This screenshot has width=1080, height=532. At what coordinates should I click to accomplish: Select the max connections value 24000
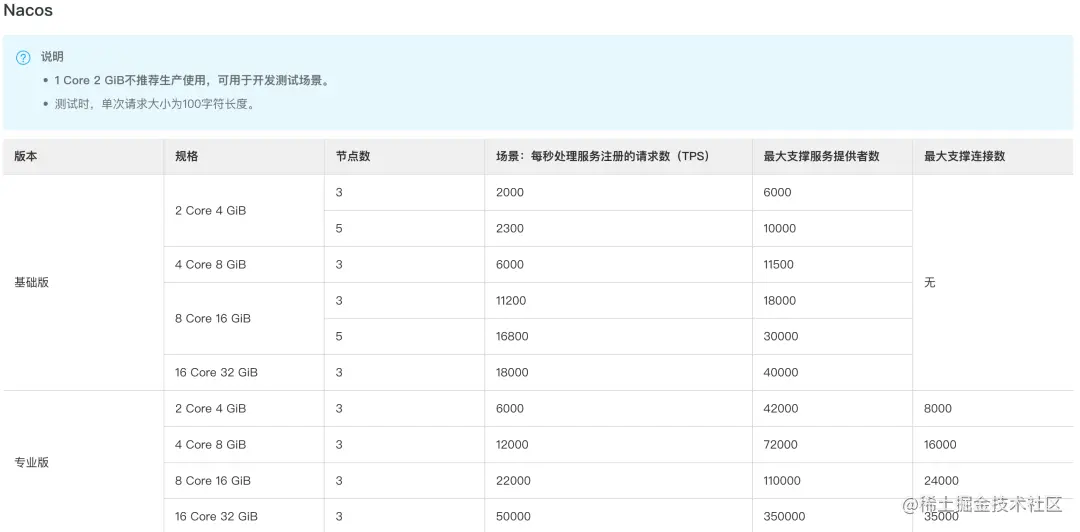pyautogui.click(x=942, y=480)
